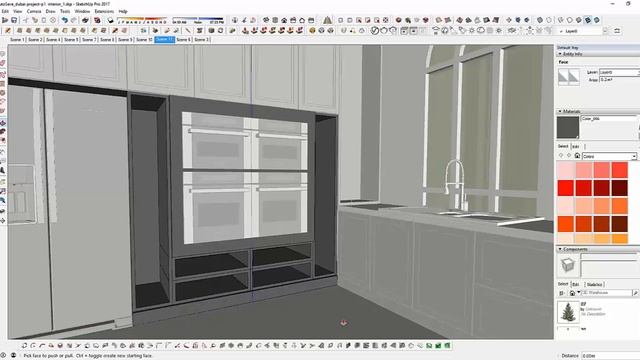
Task: Open Entity Info Layer dropdown
Action: pos(619,72)
